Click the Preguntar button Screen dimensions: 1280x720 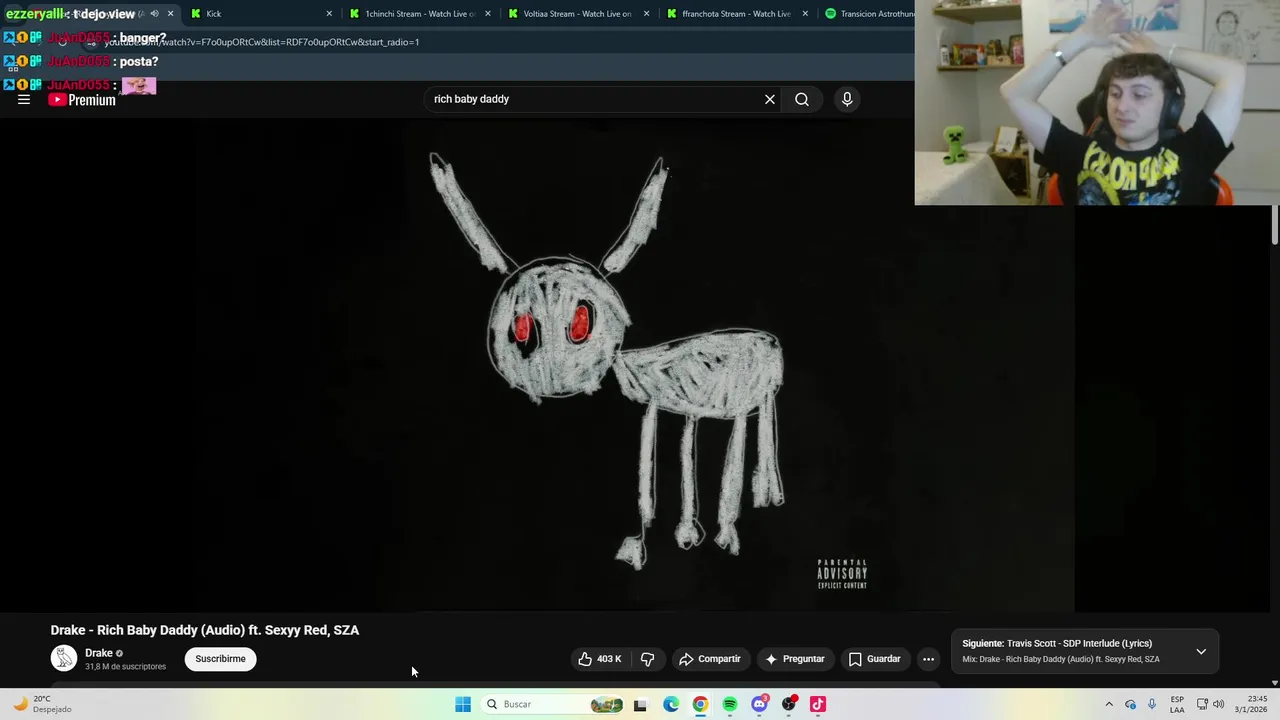(x=795, y=659)
